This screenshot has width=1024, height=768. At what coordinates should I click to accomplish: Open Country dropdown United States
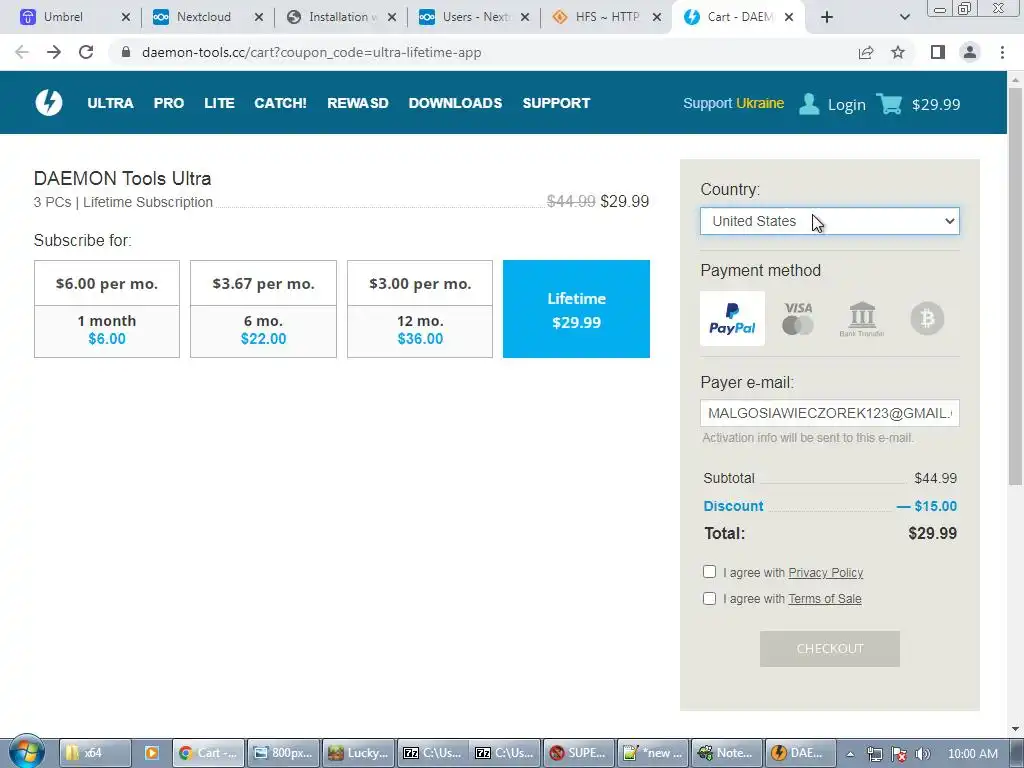coord(829,221)
